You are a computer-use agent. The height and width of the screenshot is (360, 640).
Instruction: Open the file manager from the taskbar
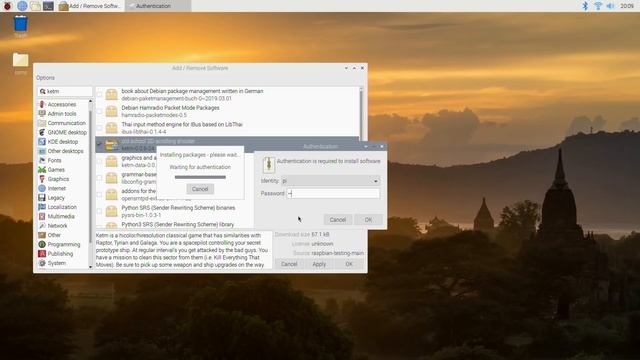point(35,6)
